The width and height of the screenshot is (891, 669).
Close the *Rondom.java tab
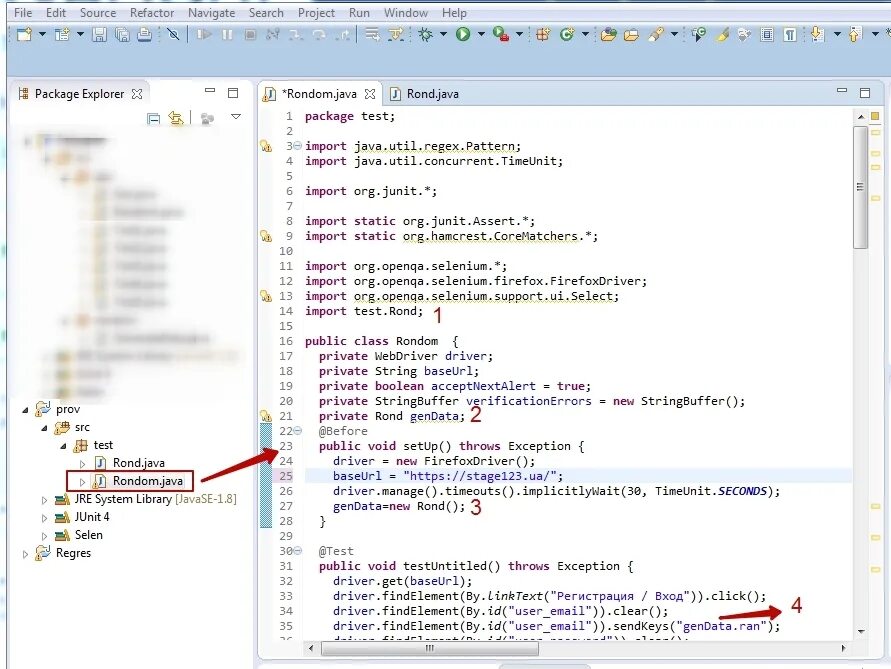pyautogui.click(x=370, y=94)
